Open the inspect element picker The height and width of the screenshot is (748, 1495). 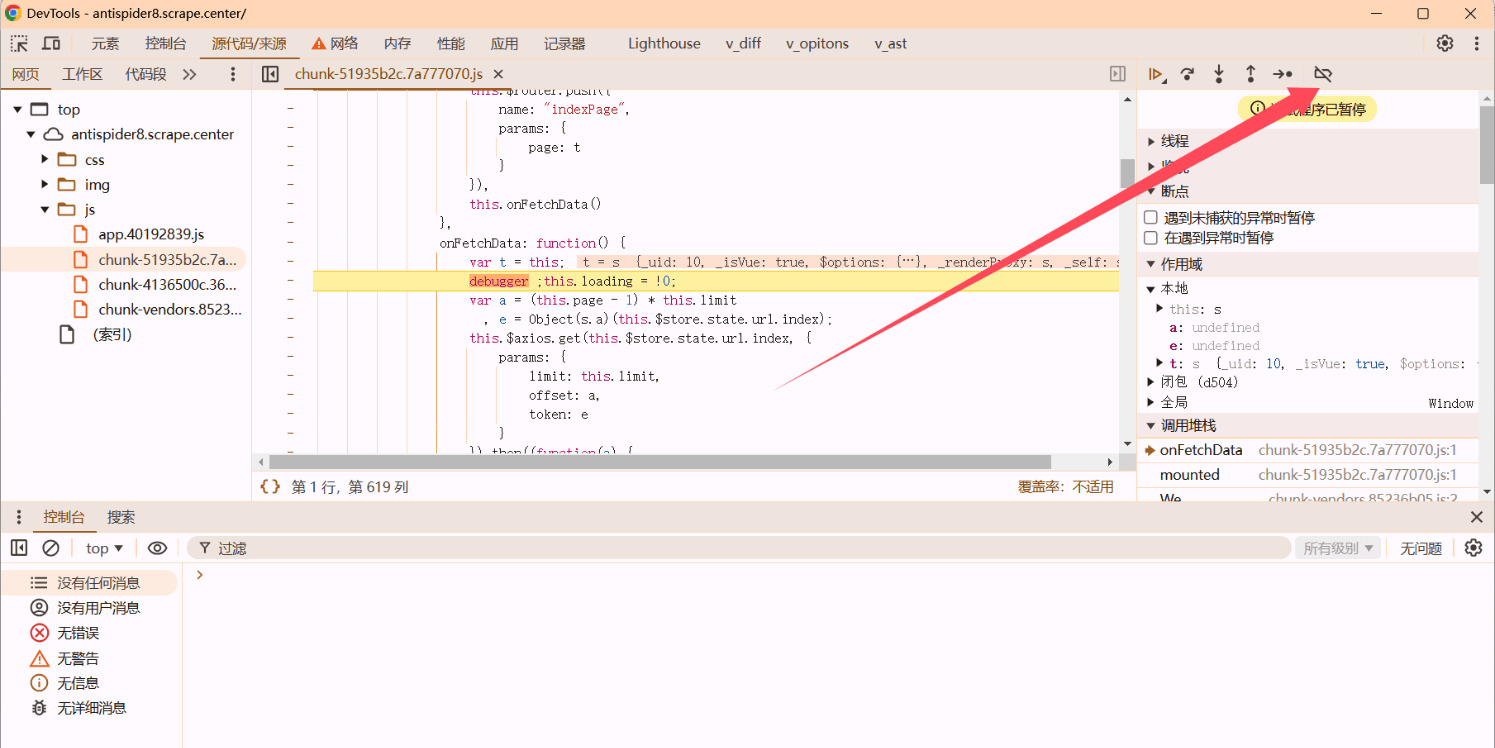pyautogui.click(x=19, y=43)
